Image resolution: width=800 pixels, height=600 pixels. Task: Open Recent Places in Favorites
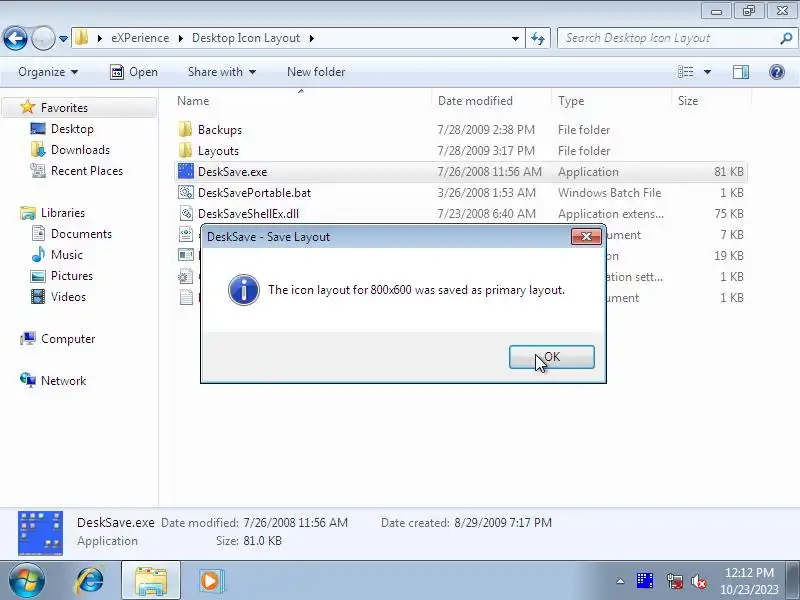pos(87,171)
